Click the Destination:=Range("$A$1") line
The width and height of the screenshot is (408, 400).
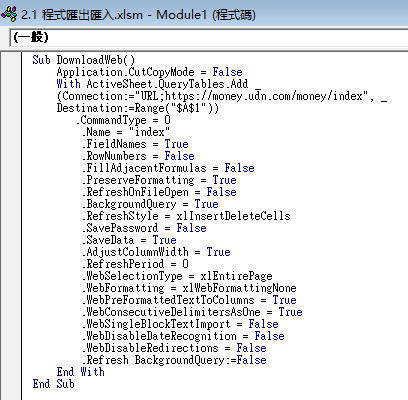pyautogui.click(x=137, y=108)
